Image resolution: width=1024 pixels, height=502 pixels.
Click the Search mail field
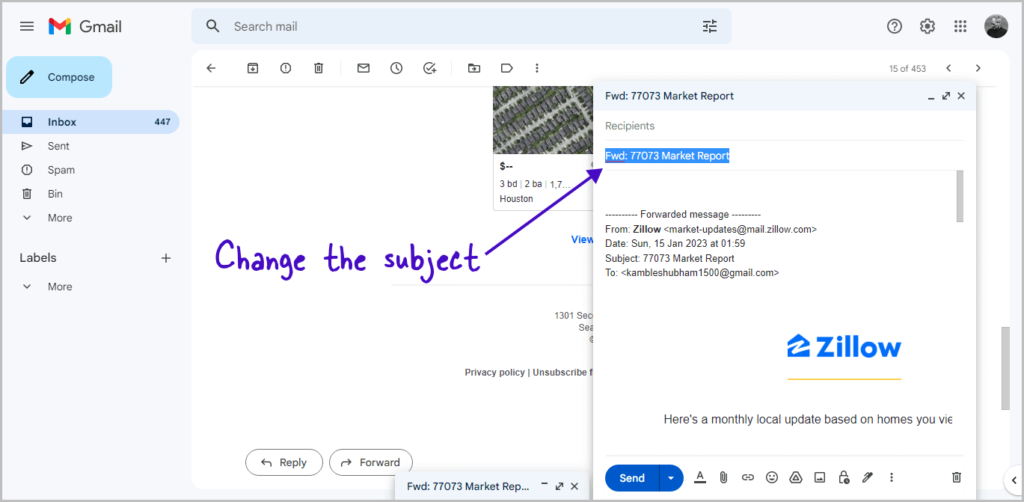click(461, 26)
